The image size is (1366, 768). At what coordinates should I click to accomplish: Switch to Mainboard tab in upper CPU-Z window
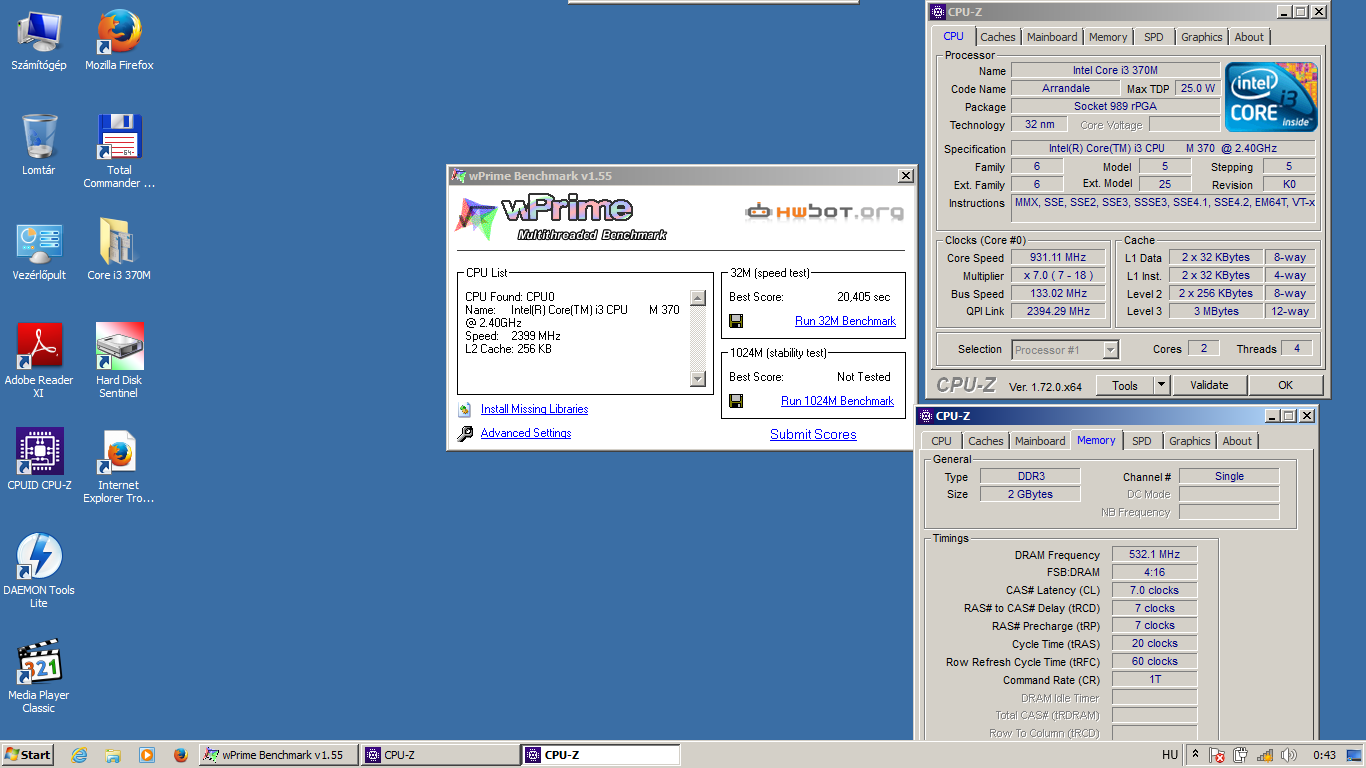(1052, 37)
